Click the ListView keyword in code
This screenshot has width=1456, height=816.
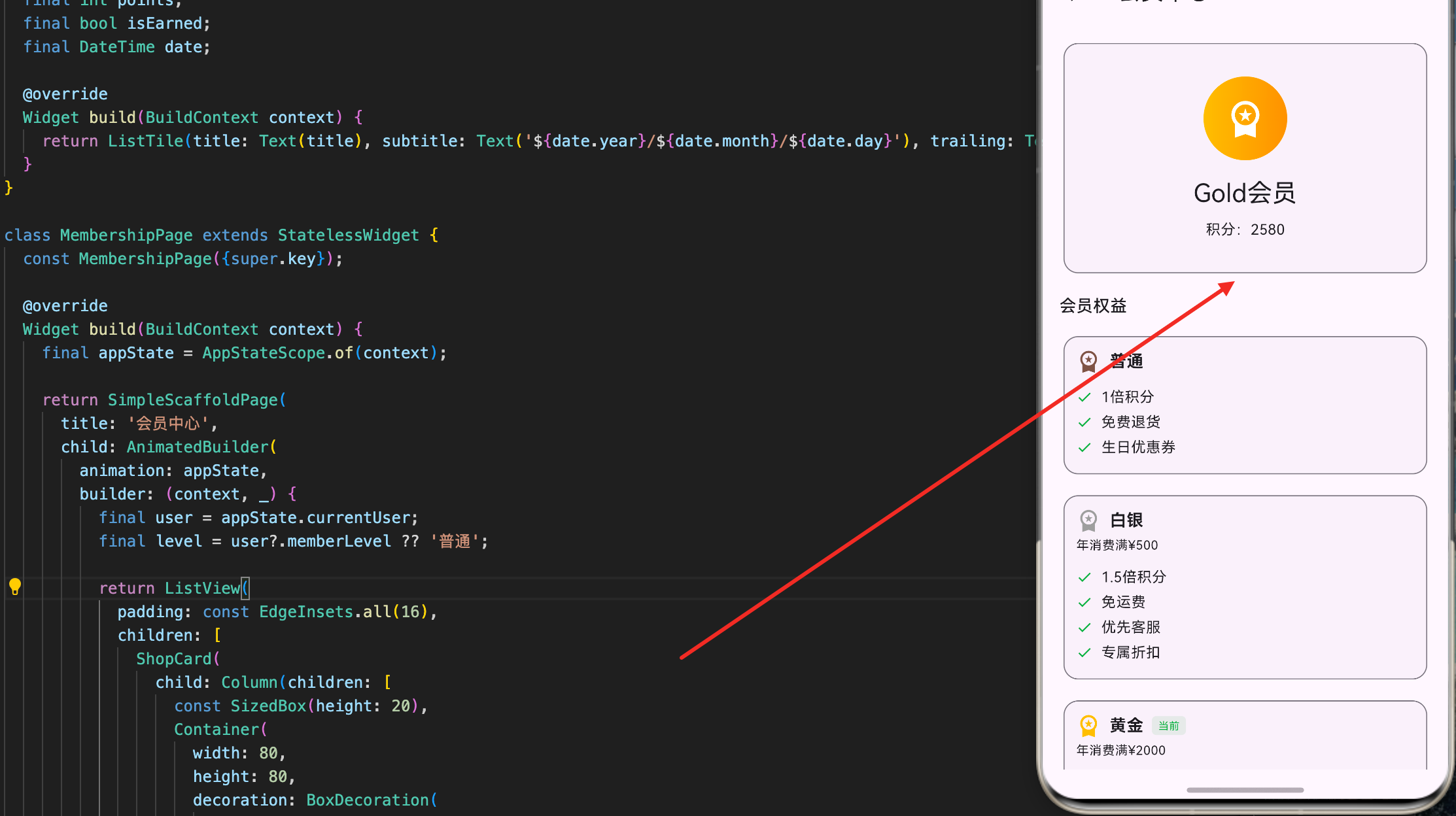(202, 588)
